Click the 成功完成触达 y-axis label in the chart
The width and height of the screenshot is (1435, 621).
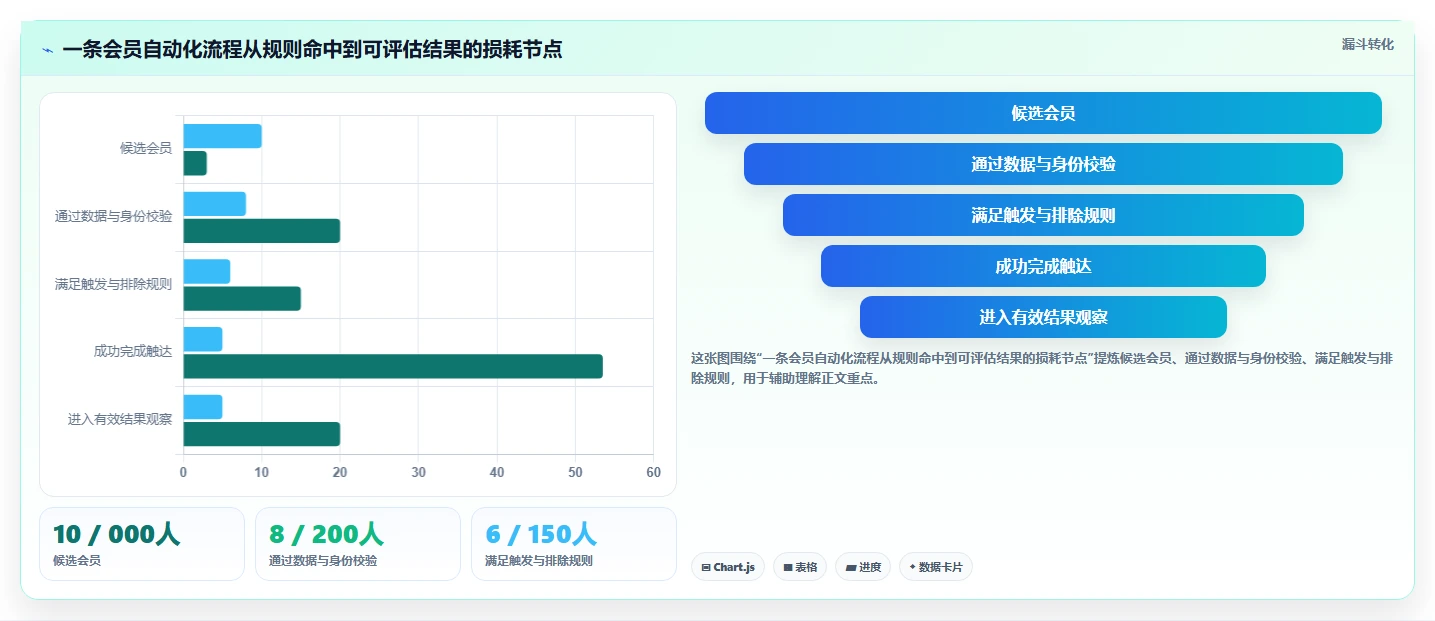(x=133, y=352)
